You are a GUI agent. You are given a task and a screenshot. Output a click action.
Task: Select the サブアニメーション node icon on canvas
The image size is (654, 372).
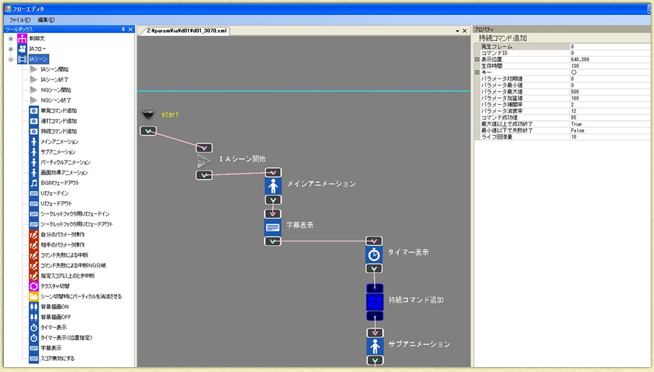point(375,346)
